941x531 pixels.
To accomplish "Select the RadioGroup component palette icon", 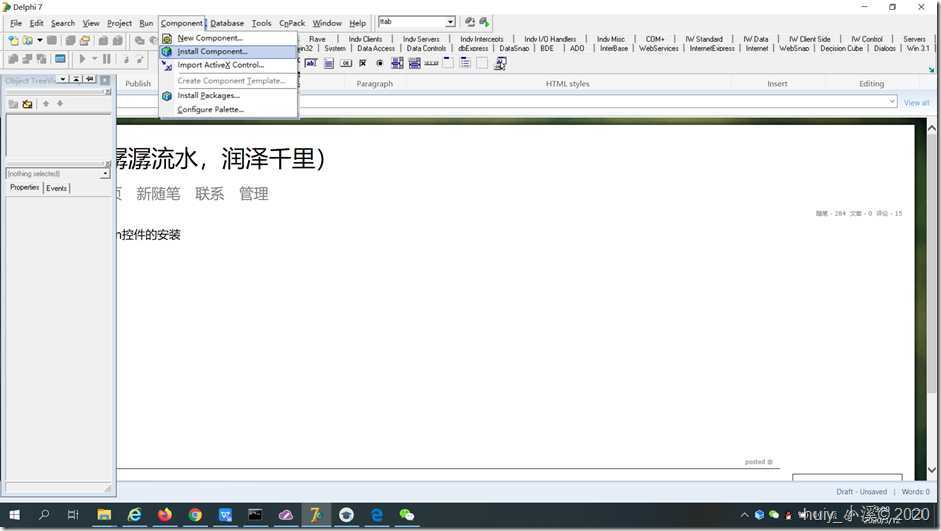I will click(465, 63).
